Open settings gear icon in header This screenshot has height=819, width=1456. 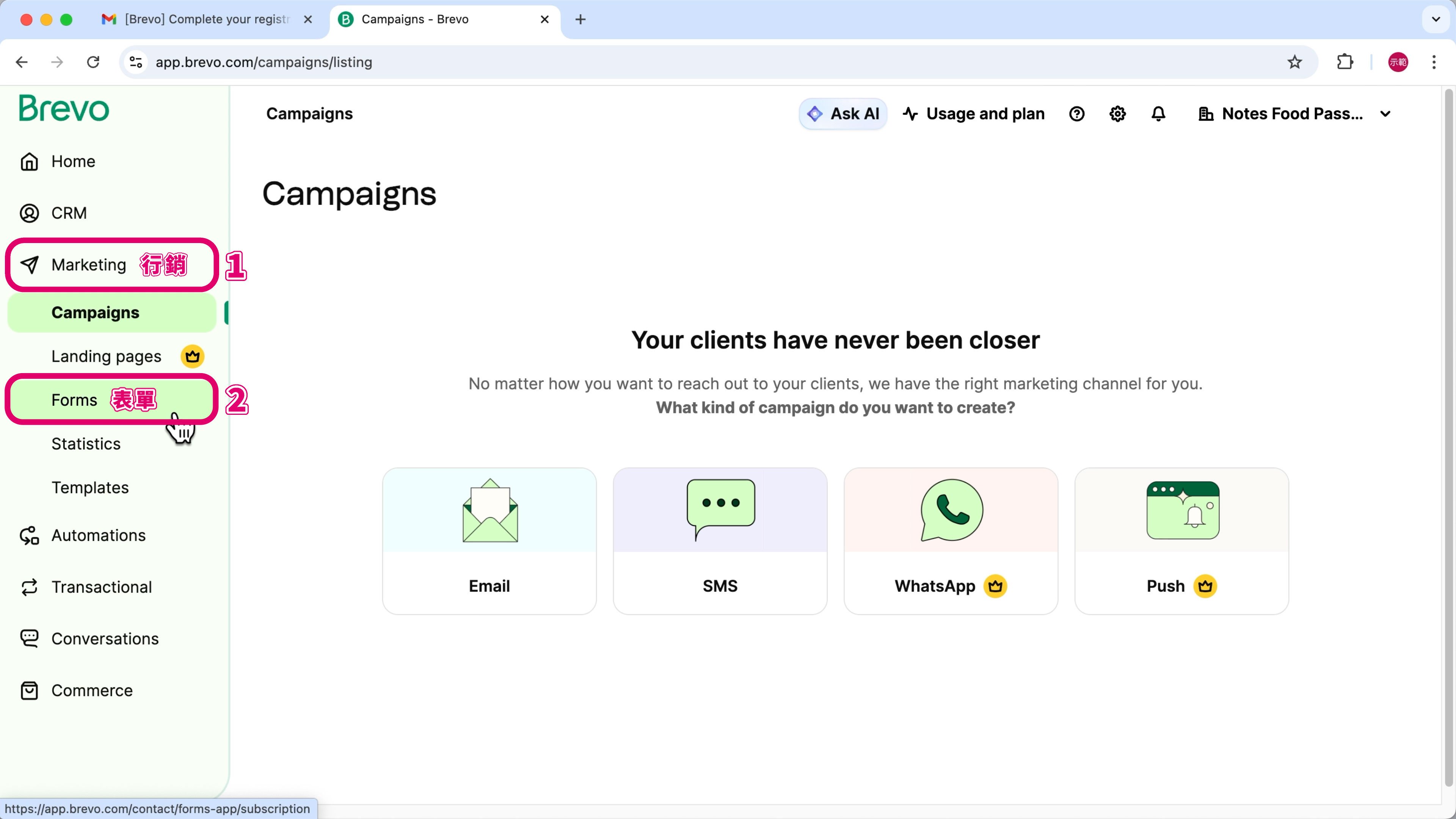coord(1117,114)
